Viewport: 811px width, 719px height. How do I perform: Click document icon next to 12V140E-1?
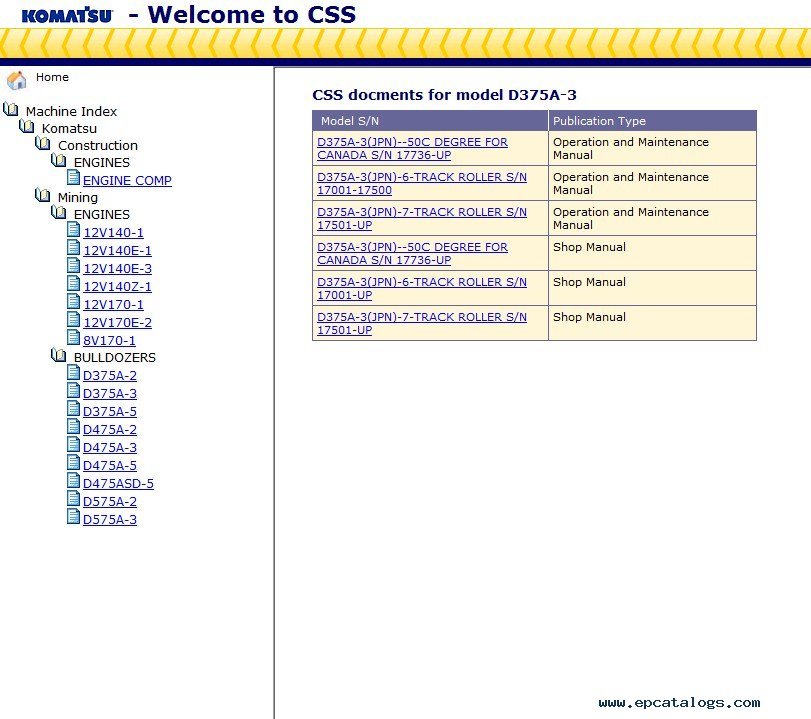74,248
